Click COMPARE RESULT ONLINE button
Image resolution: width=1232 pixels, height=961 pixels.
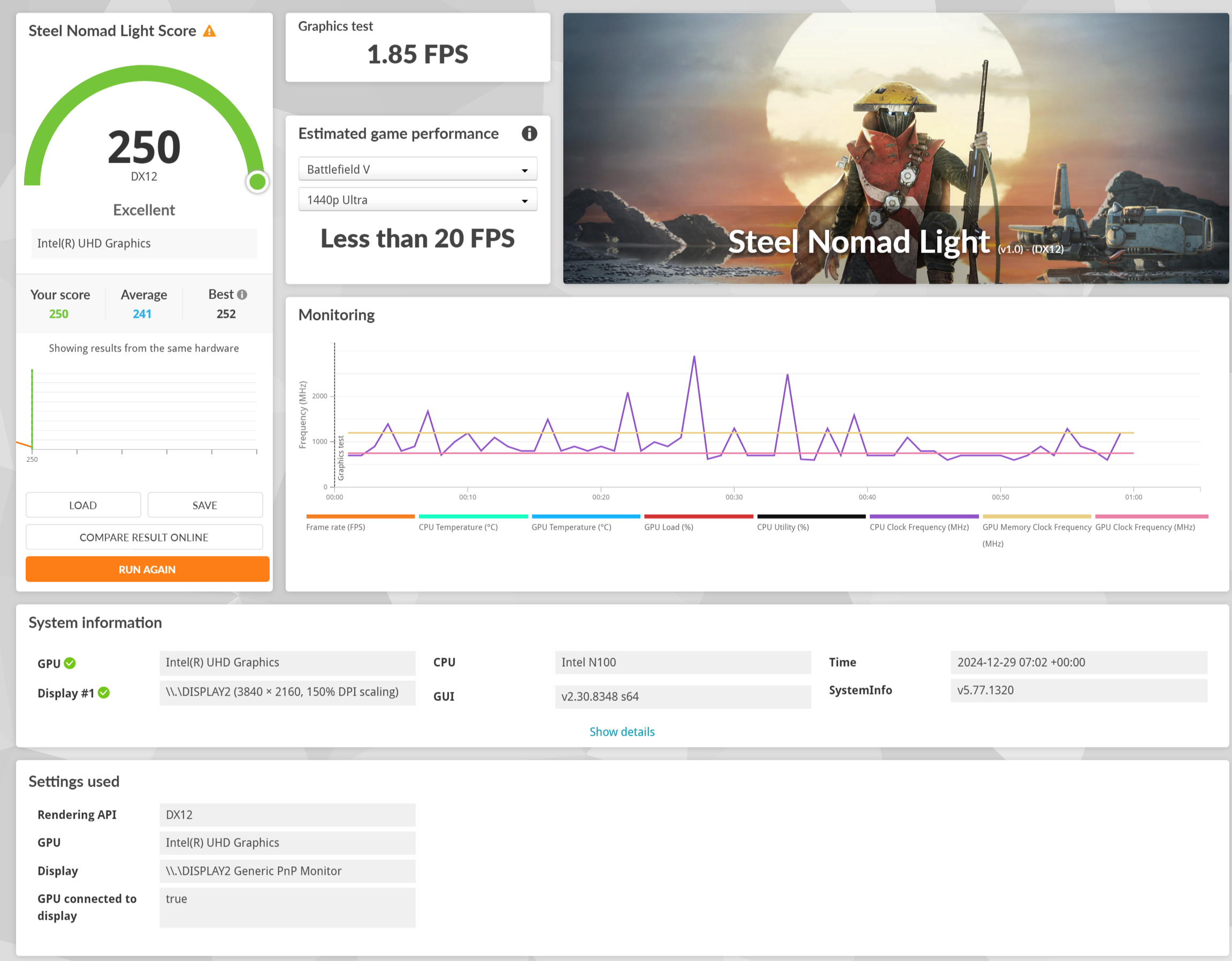(144, 537)
